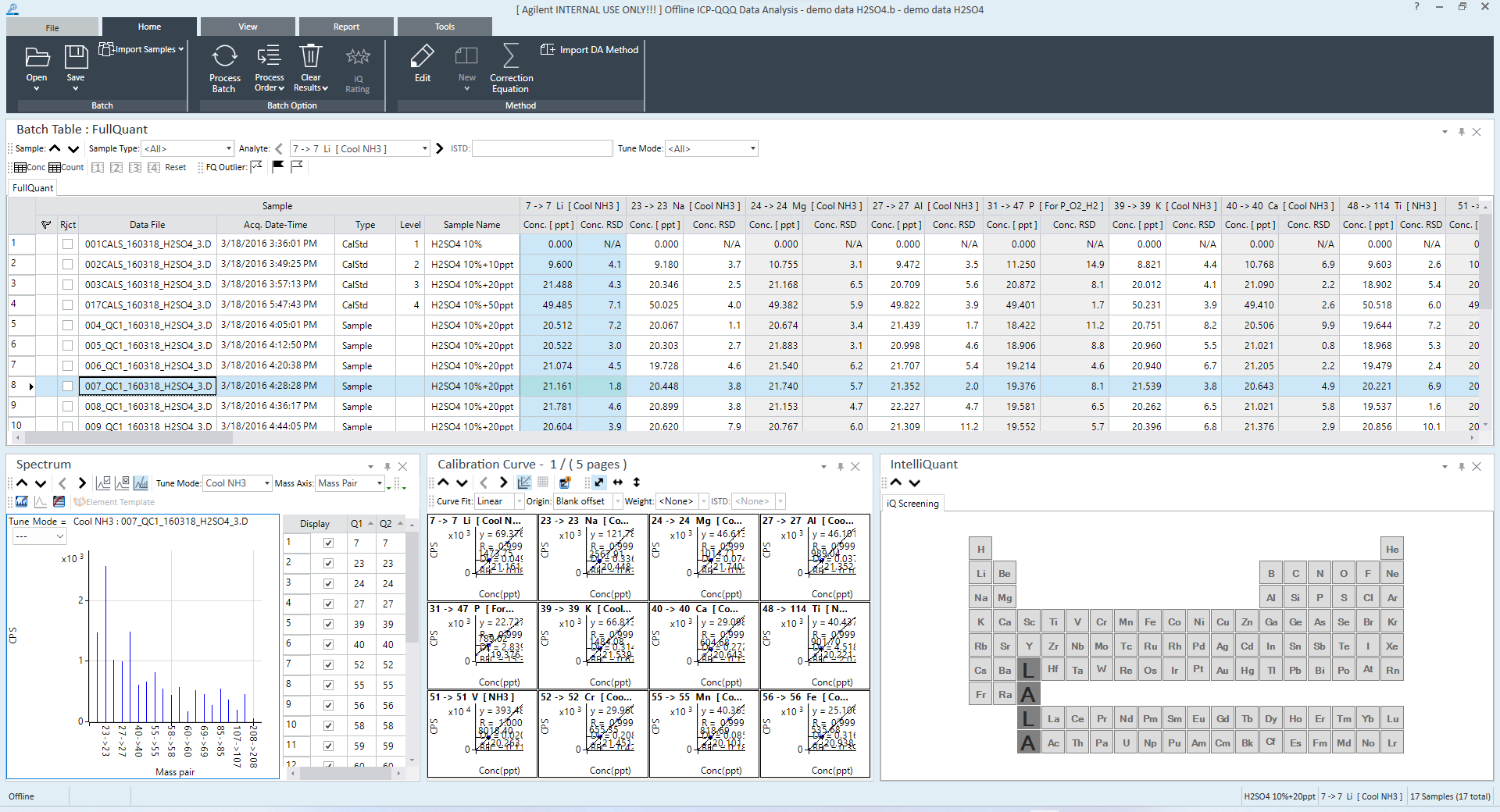Viewport: 1500px width, 812px height.
Task: Select the Fe element in periodic table
Action: click(1150, 621)
